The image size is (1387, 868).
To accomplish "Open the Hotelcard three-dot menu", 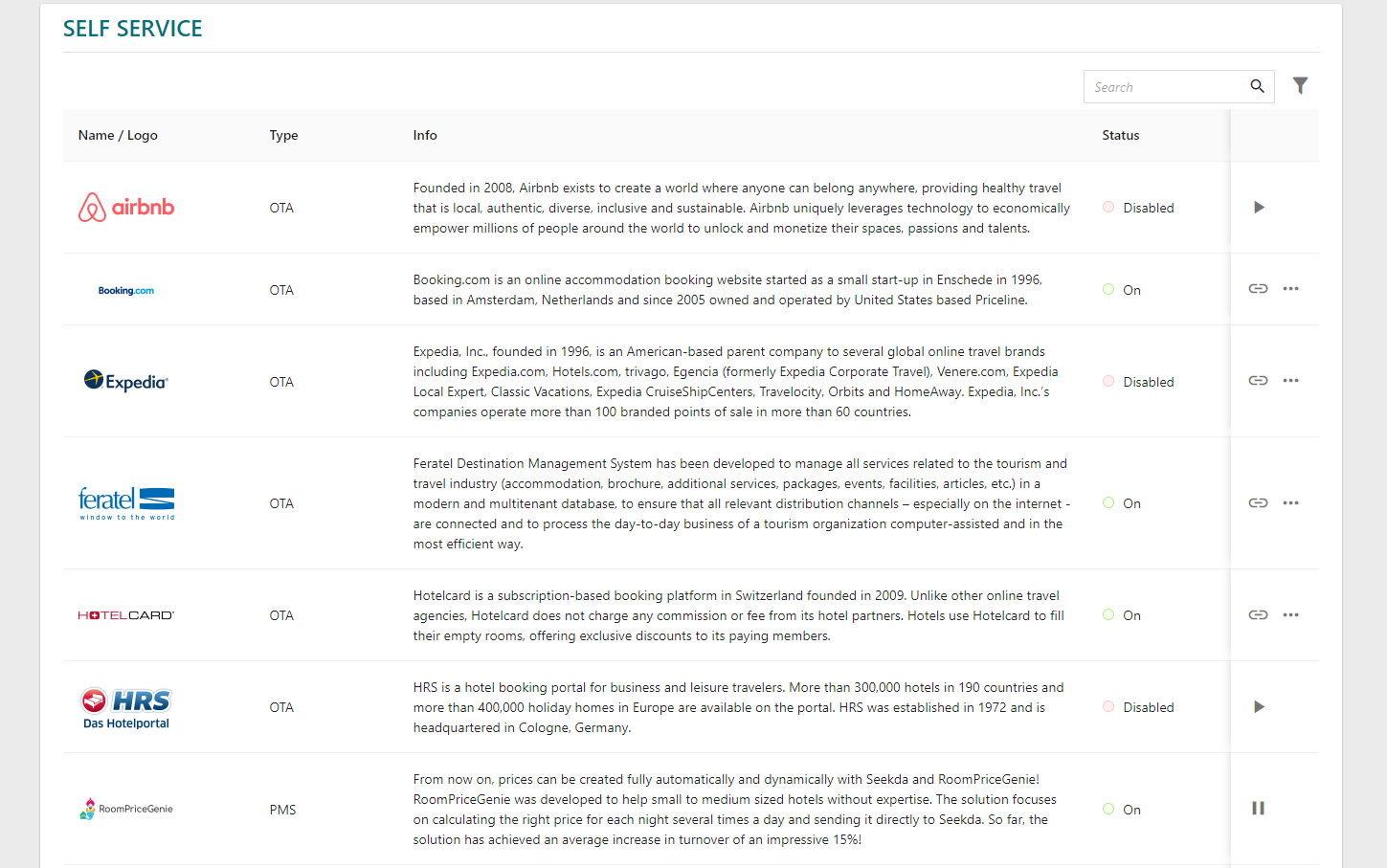I will coord(1290,615).
